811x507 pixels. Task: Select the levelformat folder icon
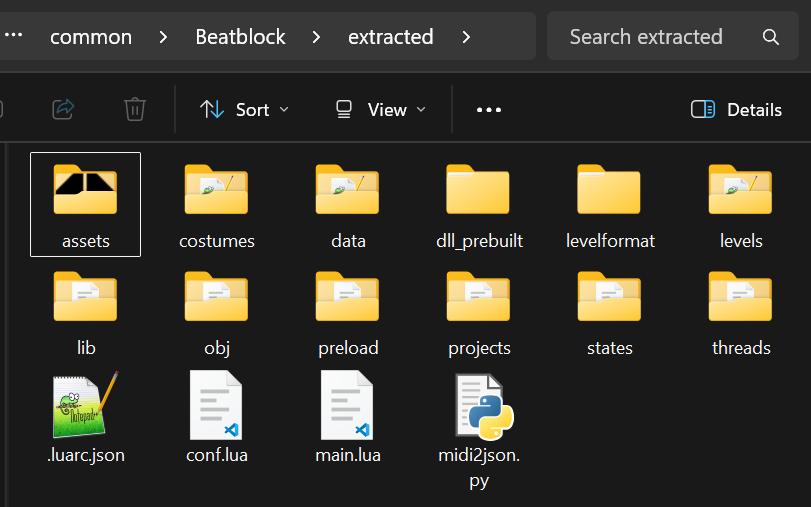pos(609,189)
